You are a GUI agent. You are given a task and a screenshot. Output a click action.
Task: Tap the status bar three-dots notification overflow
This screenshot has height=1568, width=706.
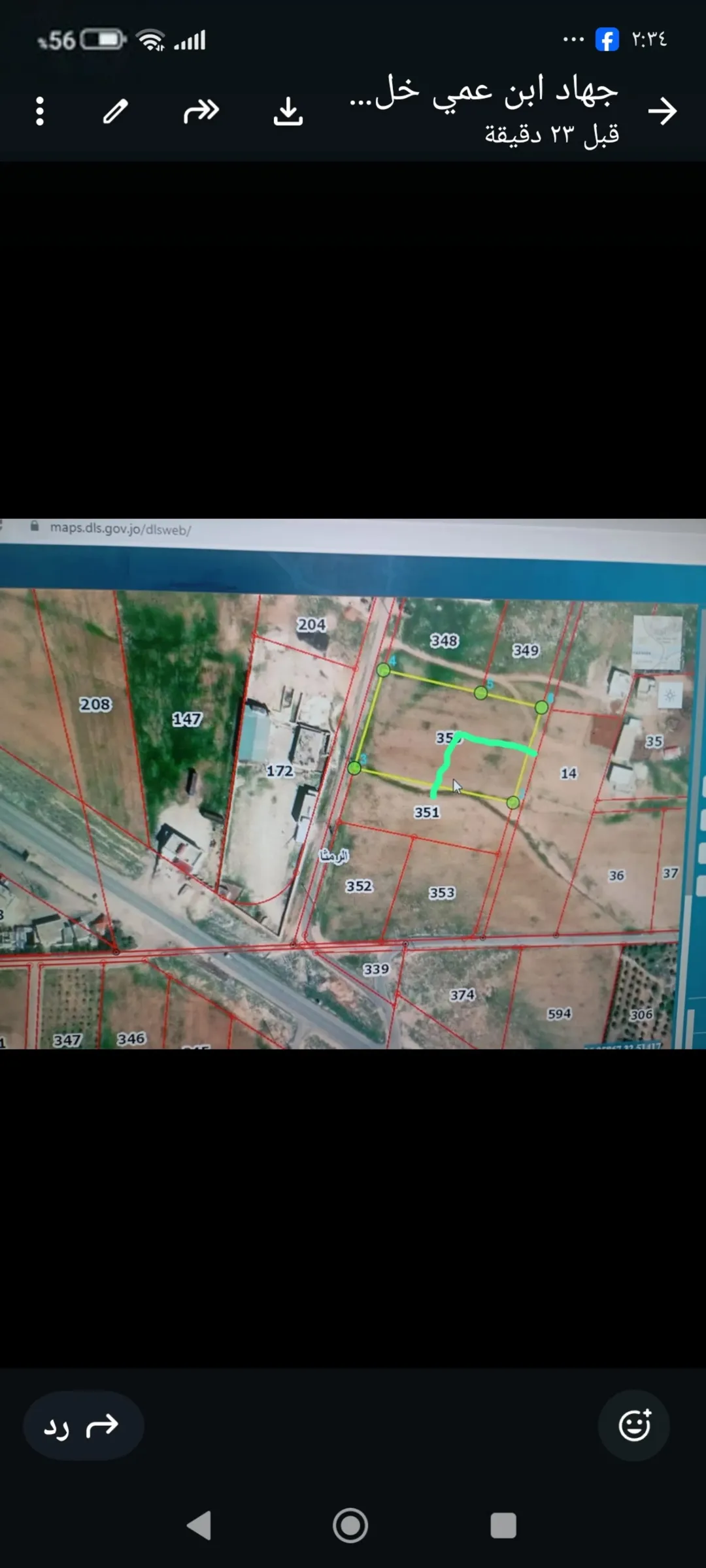click(573, 40)
